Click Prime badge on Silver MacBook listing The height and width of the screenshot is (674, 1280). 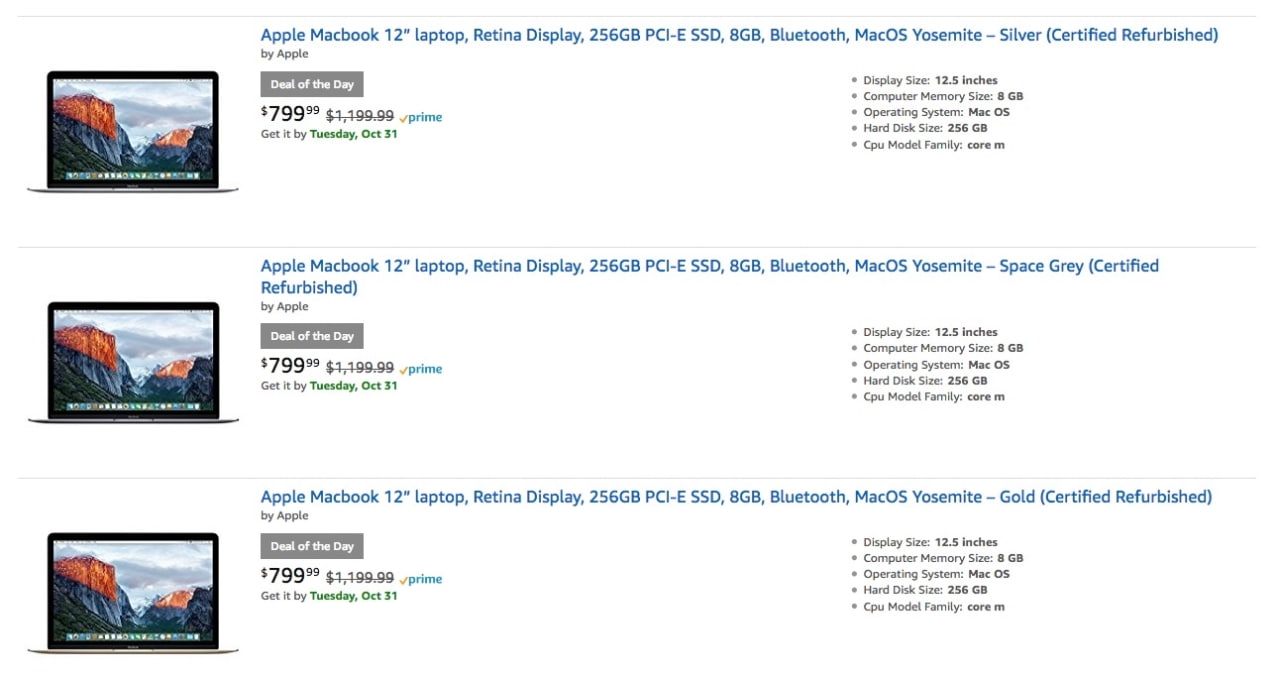click(x=421, y=117)
